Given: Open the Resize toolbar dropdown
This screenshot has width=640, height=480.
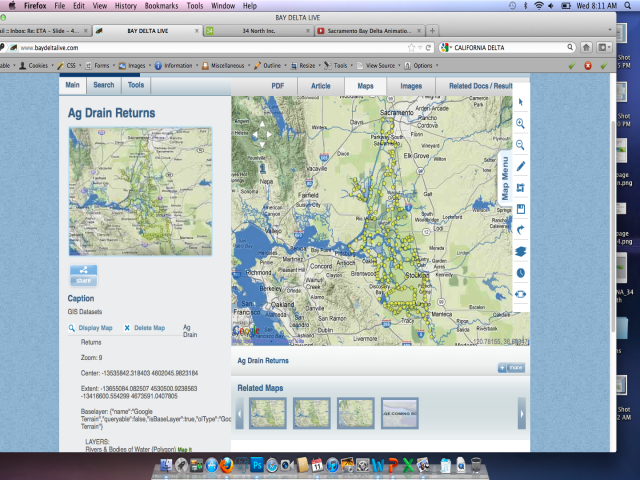Looking at the screenshot, I should (x=306, y=65).
